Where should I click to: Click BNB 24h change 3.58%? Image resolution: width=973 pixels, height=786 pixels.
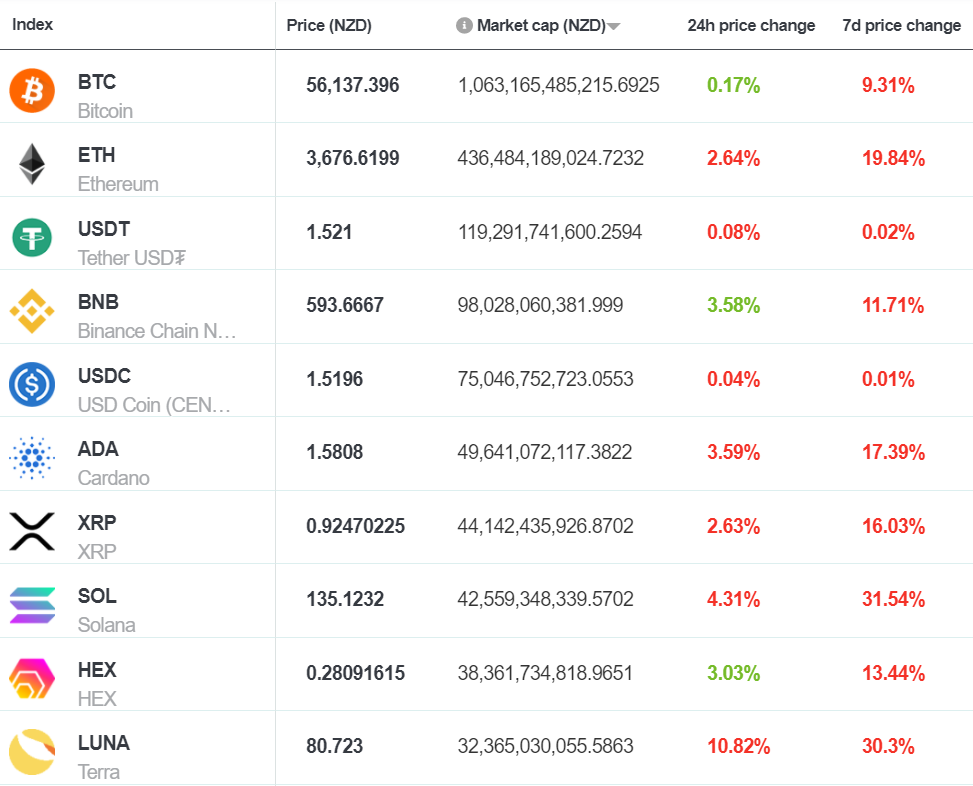tap(733, 305)
